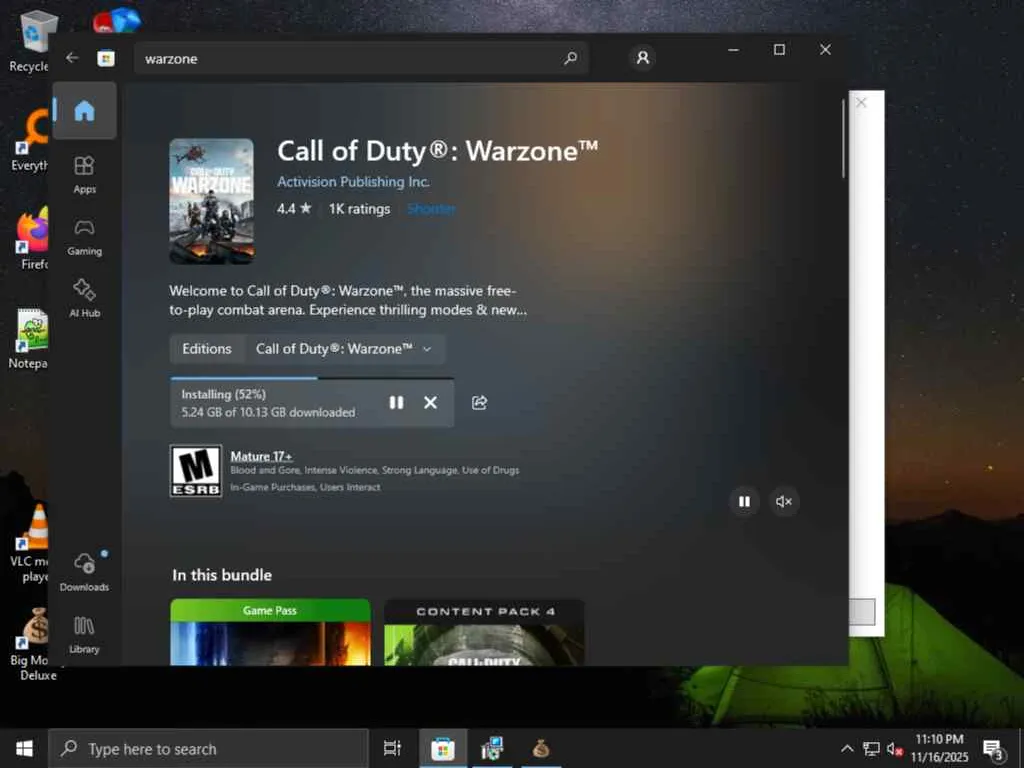Open the Library page
Viewport: 1024px width, 768px height.
coord(84,635)
